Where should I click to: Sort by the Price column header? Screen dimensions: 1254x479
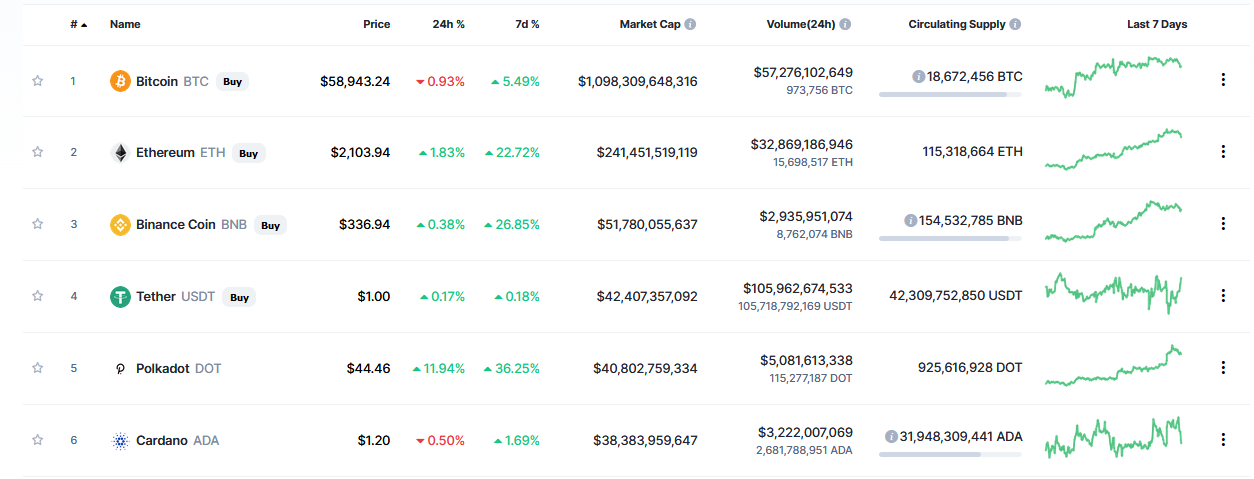point(377,24)
